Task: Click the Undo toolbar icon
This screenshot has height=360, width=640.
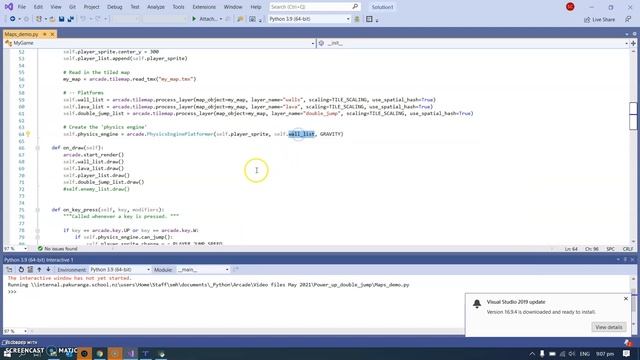Action: click(x=83, y=19)
